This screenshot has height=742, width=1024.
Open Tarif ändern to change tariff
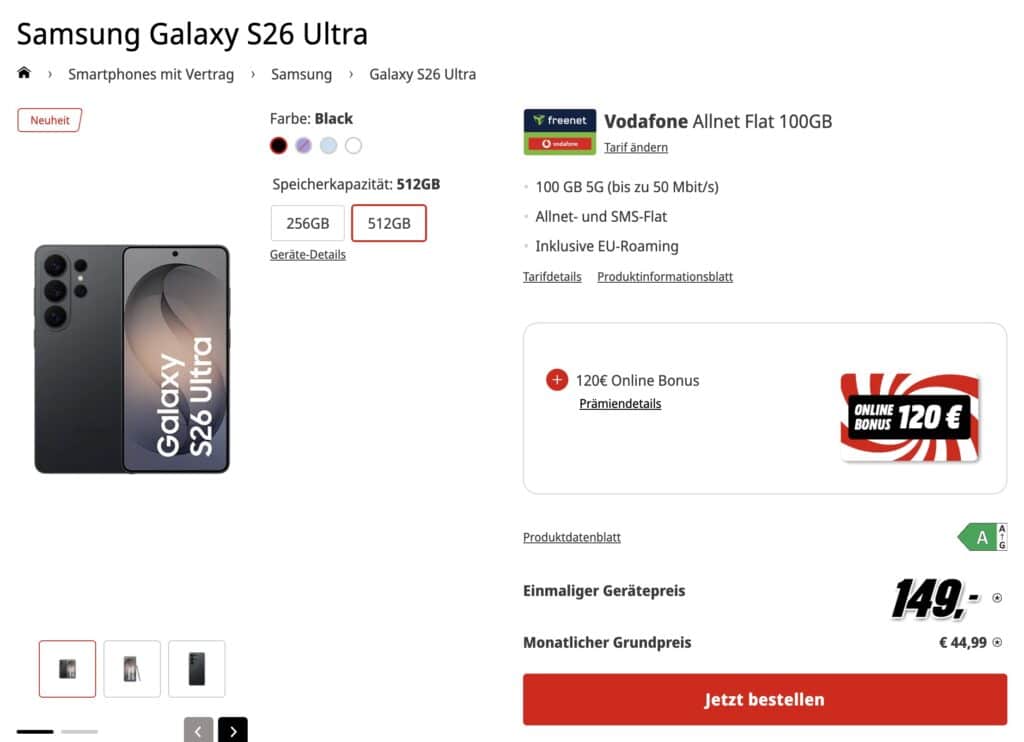[636, 148]
